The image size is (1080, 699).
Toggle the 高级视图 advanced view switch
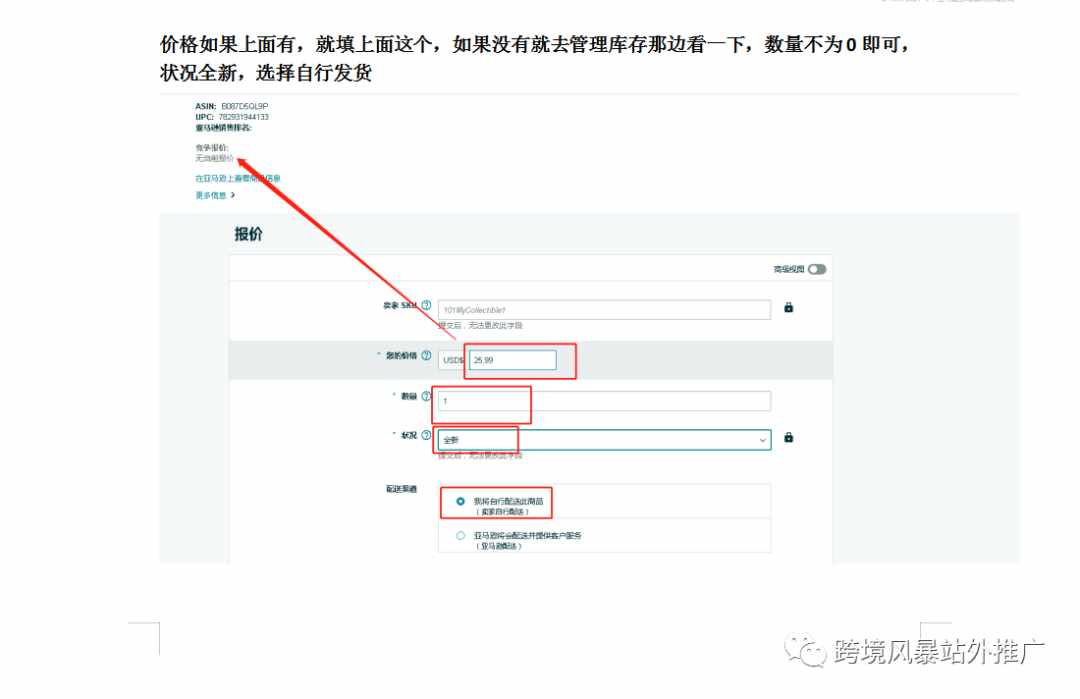pos(817,269)
